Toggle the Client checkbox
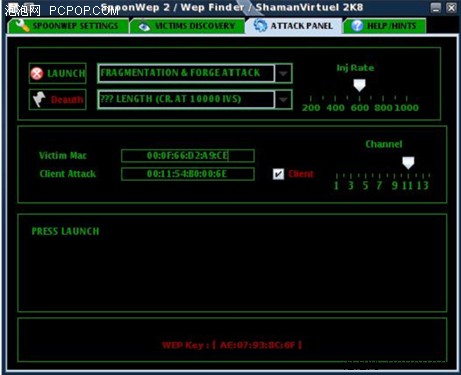The width and height of the screenshot is (461, 375). click(x=278, y=174)
